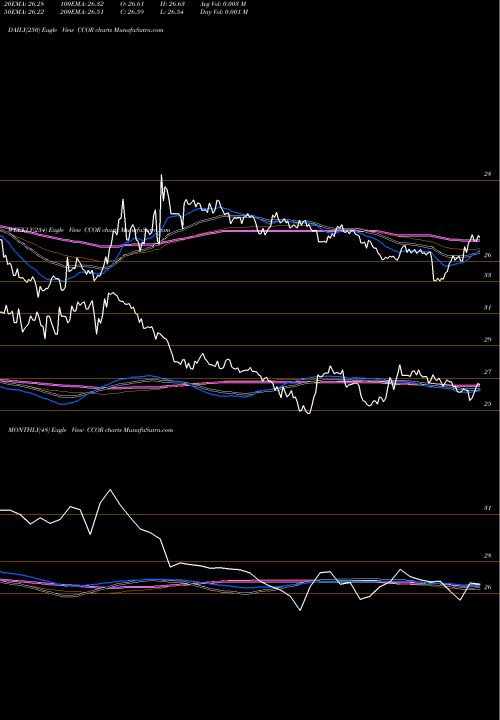Click the 28 price label on daily chart
The image size is (500, 720).
(487, 174)
